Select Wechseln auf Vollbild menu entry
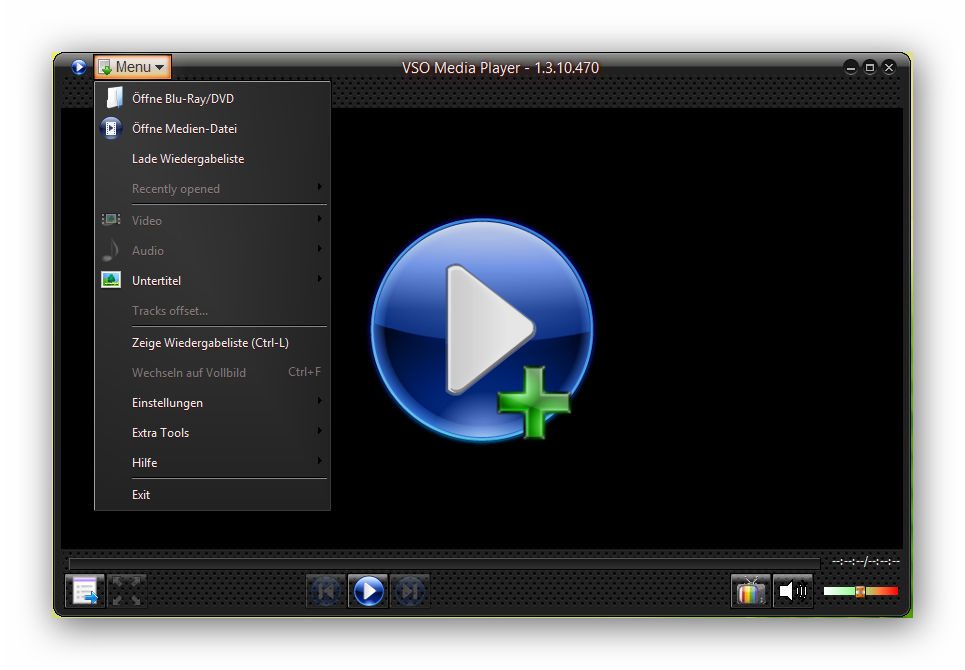The image size is (965, 670). coord(212,372)
